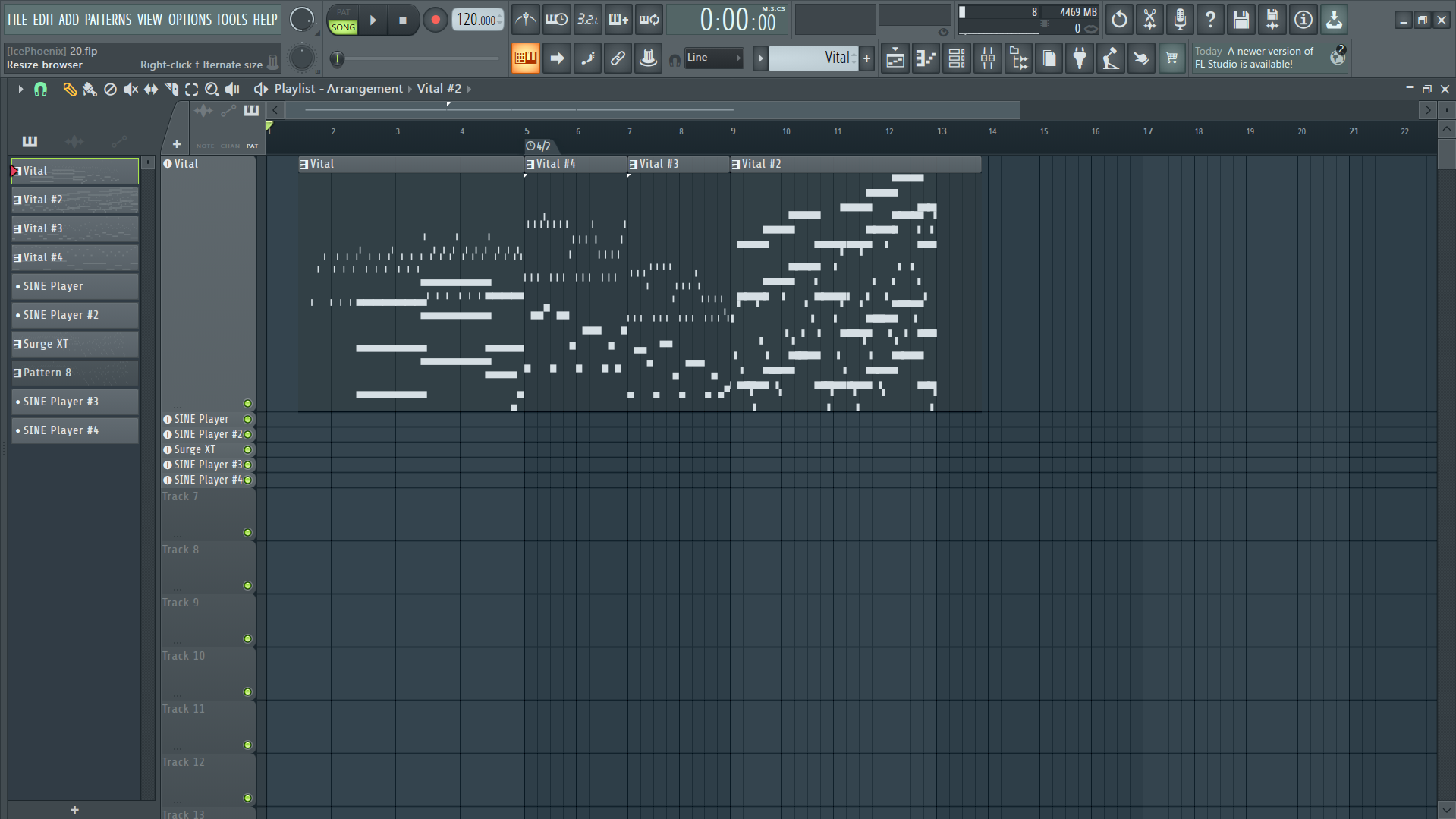Click the Stop button

click(x=403, y=20)
